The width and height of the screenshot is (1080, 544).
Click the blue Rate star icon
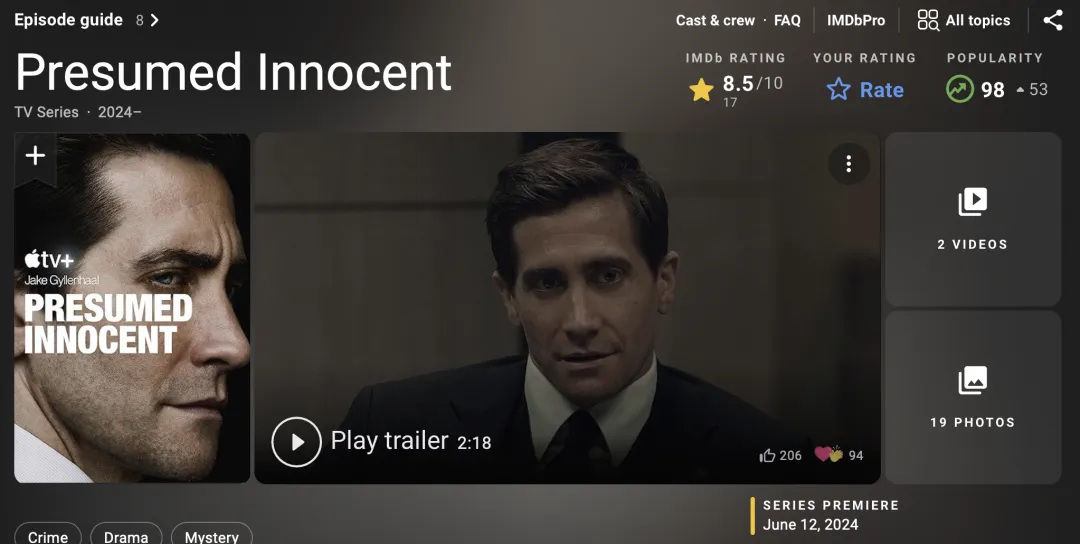pos(838,90)
